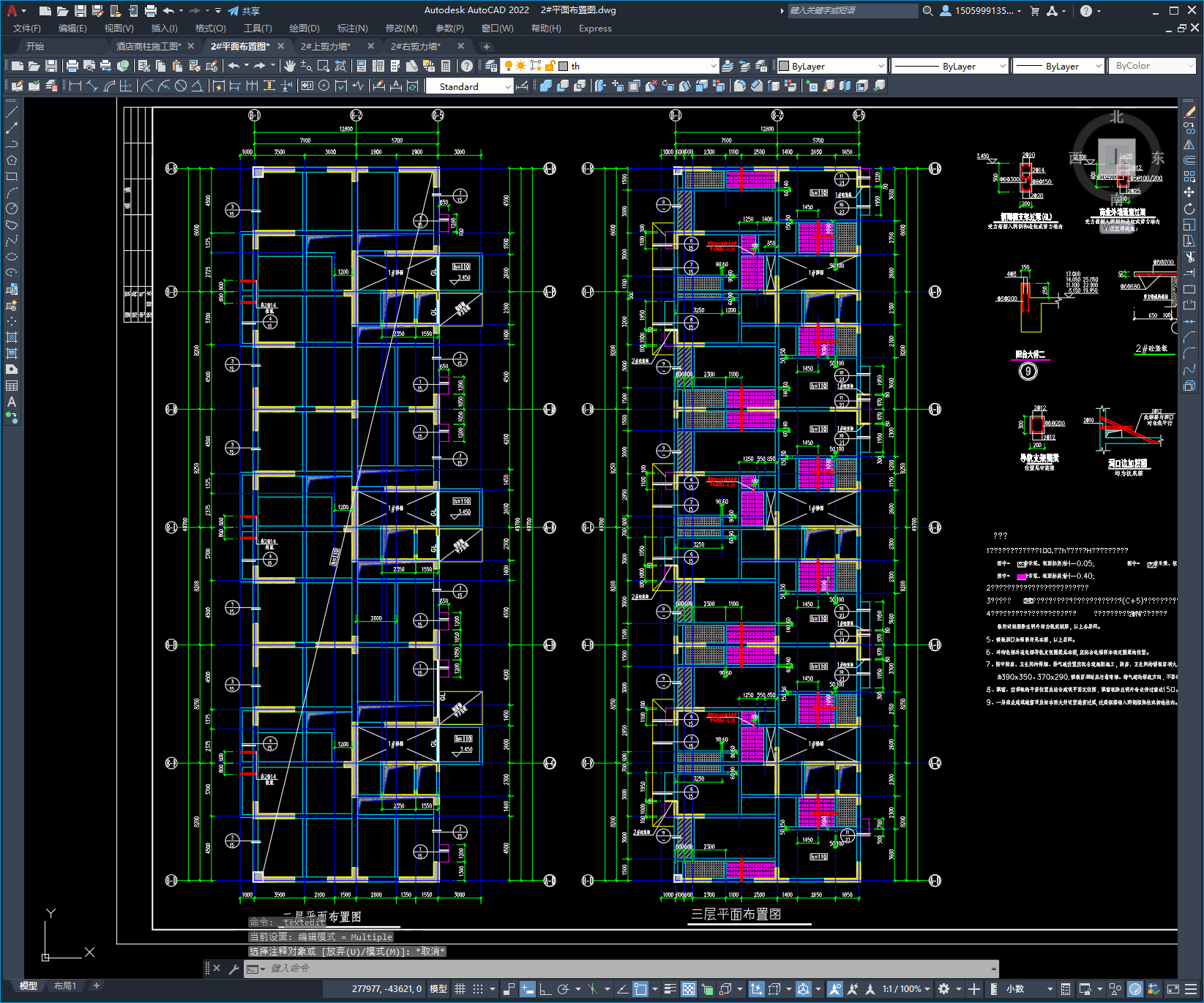Image resolution: width=1204 pixels, height=1003 pixels.
Task: Toggle the drawing grid display
Action: click(x=460, y=989)
